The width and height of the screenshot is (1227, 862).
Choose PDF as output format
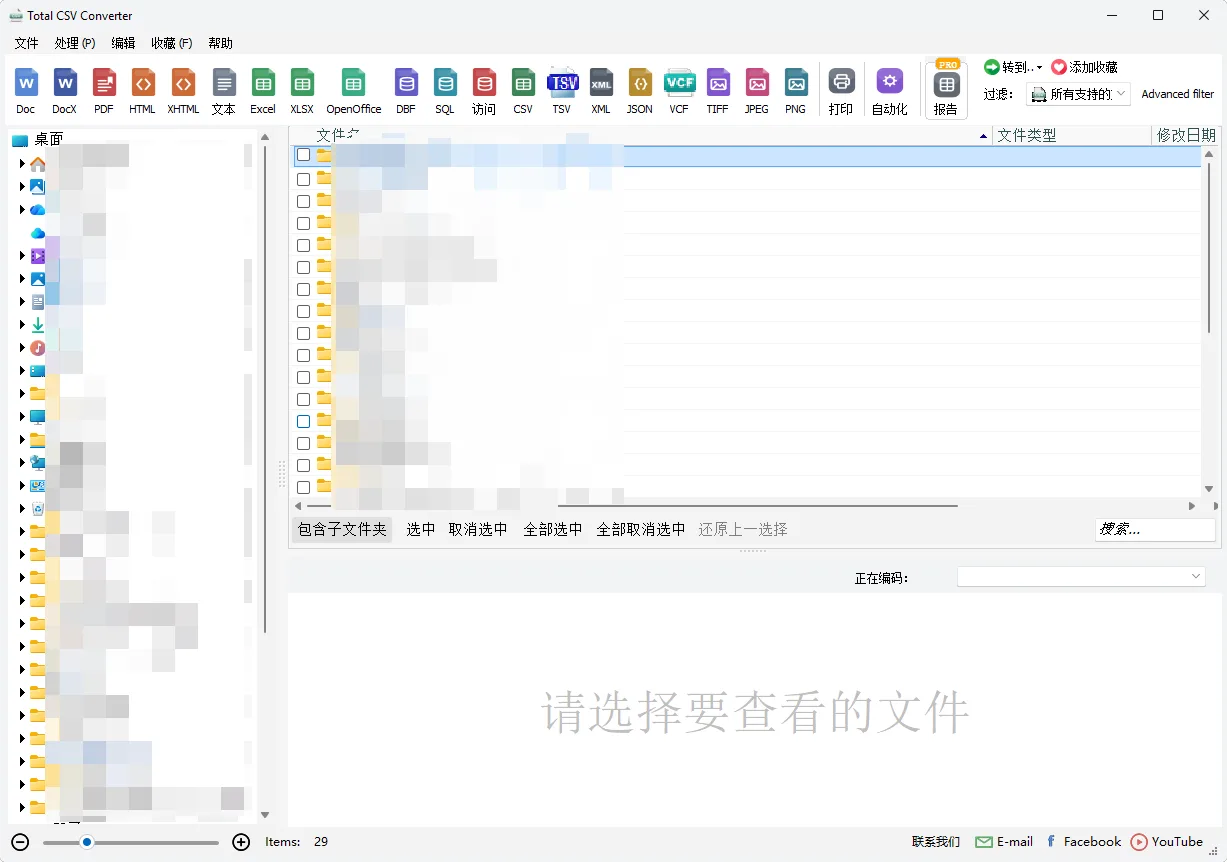(x=104, y=91)
